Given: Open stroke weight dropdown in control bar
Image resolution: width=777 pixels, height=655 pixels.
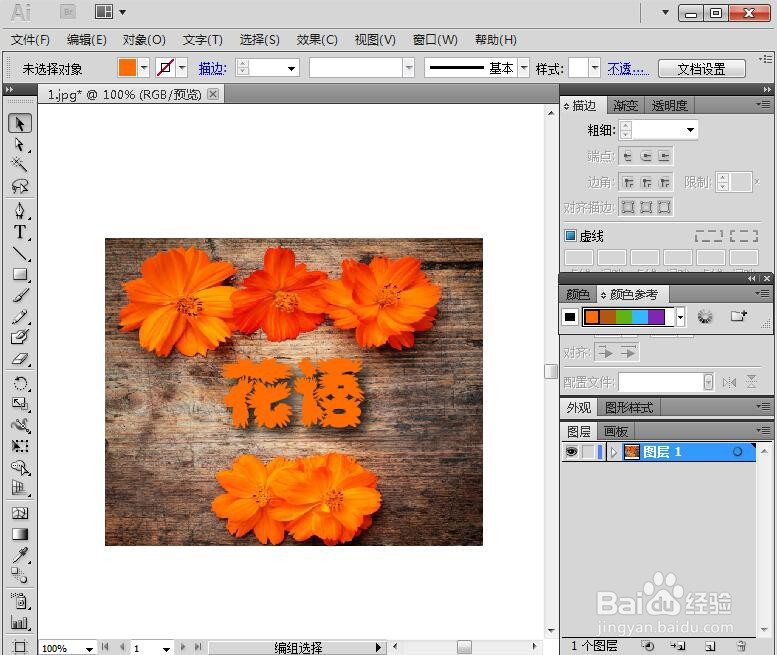Looking at the screenshot, I should [291, 68].
